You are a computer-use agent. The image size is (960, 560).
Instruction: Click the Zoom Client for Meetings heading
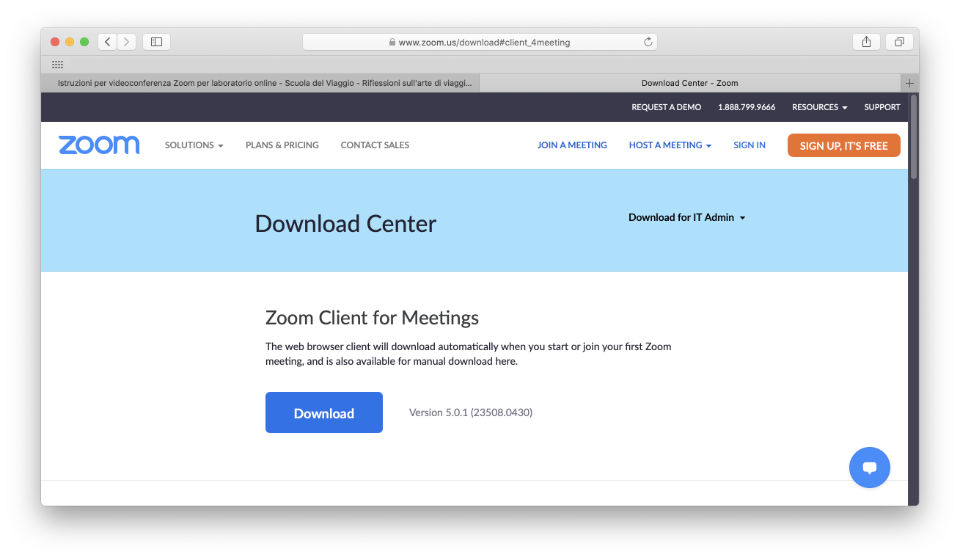[372, 318]
